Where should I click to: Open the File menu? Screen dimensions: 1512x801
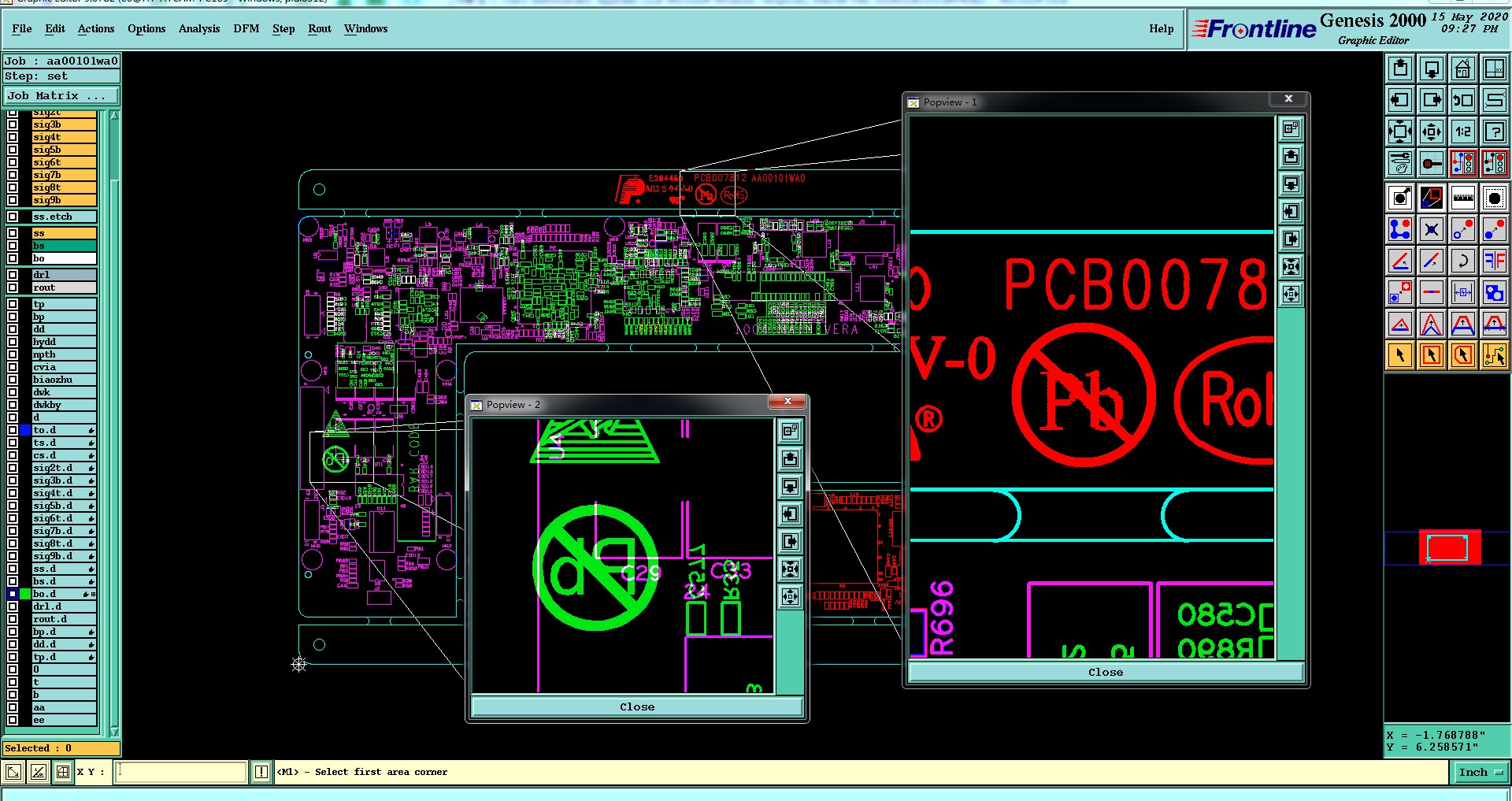click(22, 28)
